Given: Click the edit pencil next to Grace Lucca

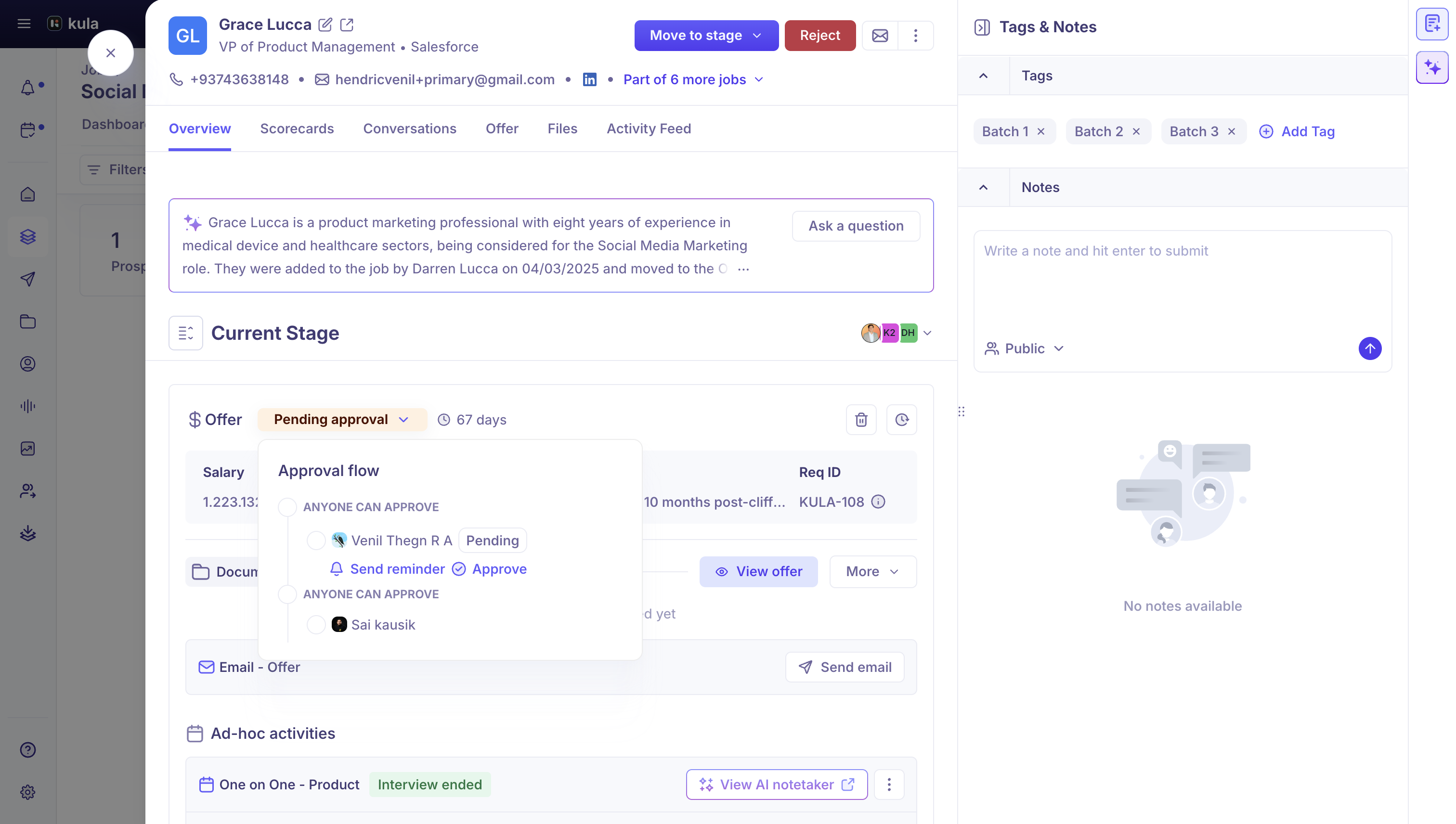Looking at the screenshot, I should [325, 25].
